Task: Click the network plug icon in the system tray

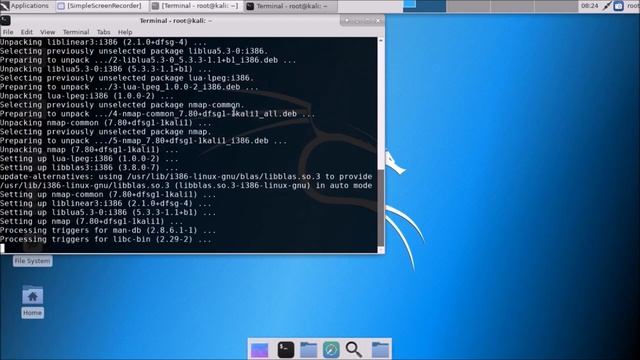Action: [607, 6]
